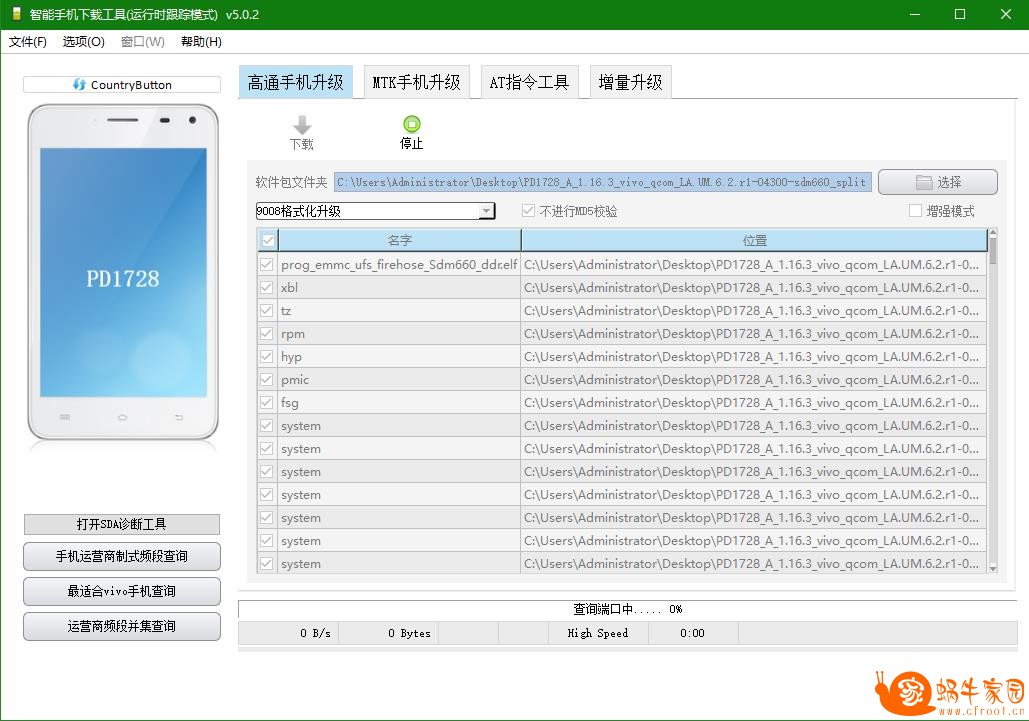Click scrollbar down arrow of file list

click(x=992, y=569)
